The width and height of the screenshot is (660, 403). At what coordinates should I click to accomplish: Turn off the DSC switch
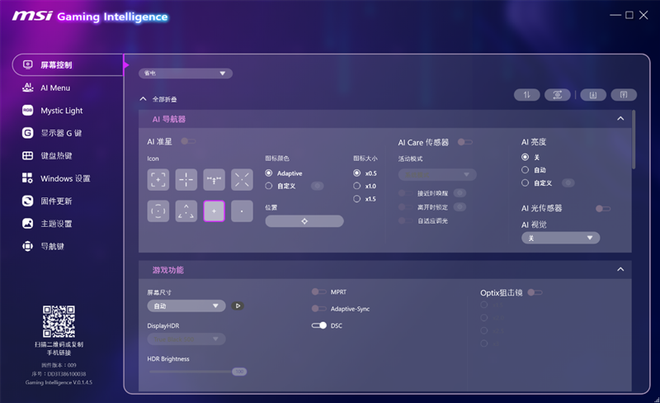[319, 326]
